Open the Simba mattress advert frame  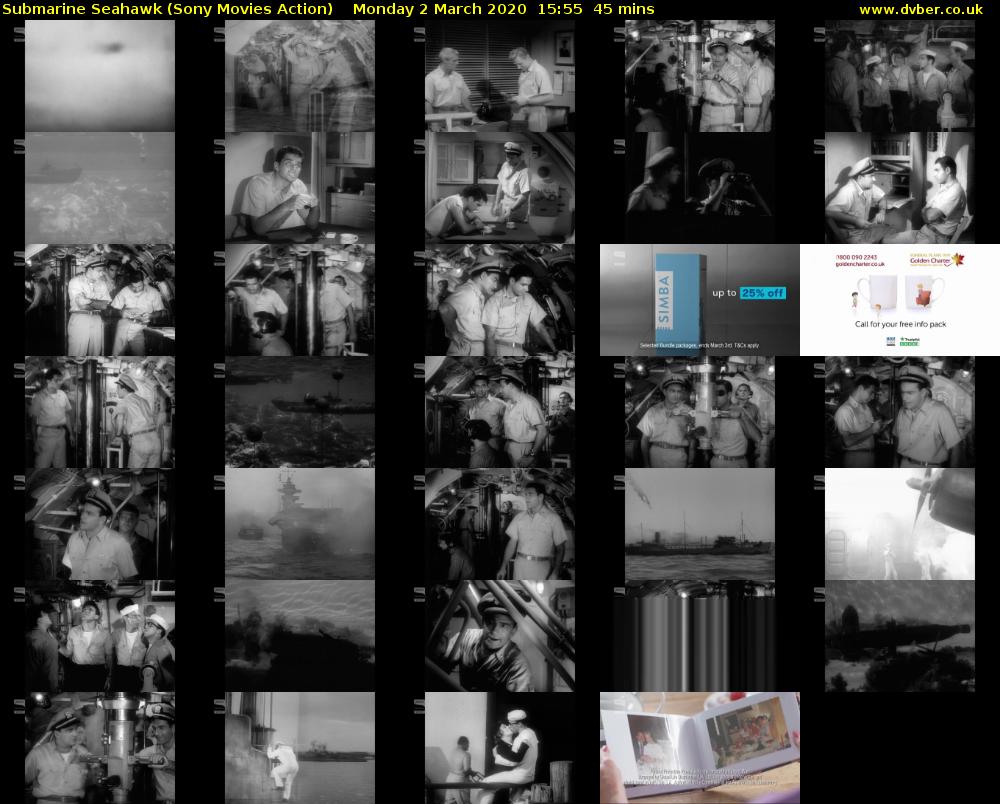[700, 300]
